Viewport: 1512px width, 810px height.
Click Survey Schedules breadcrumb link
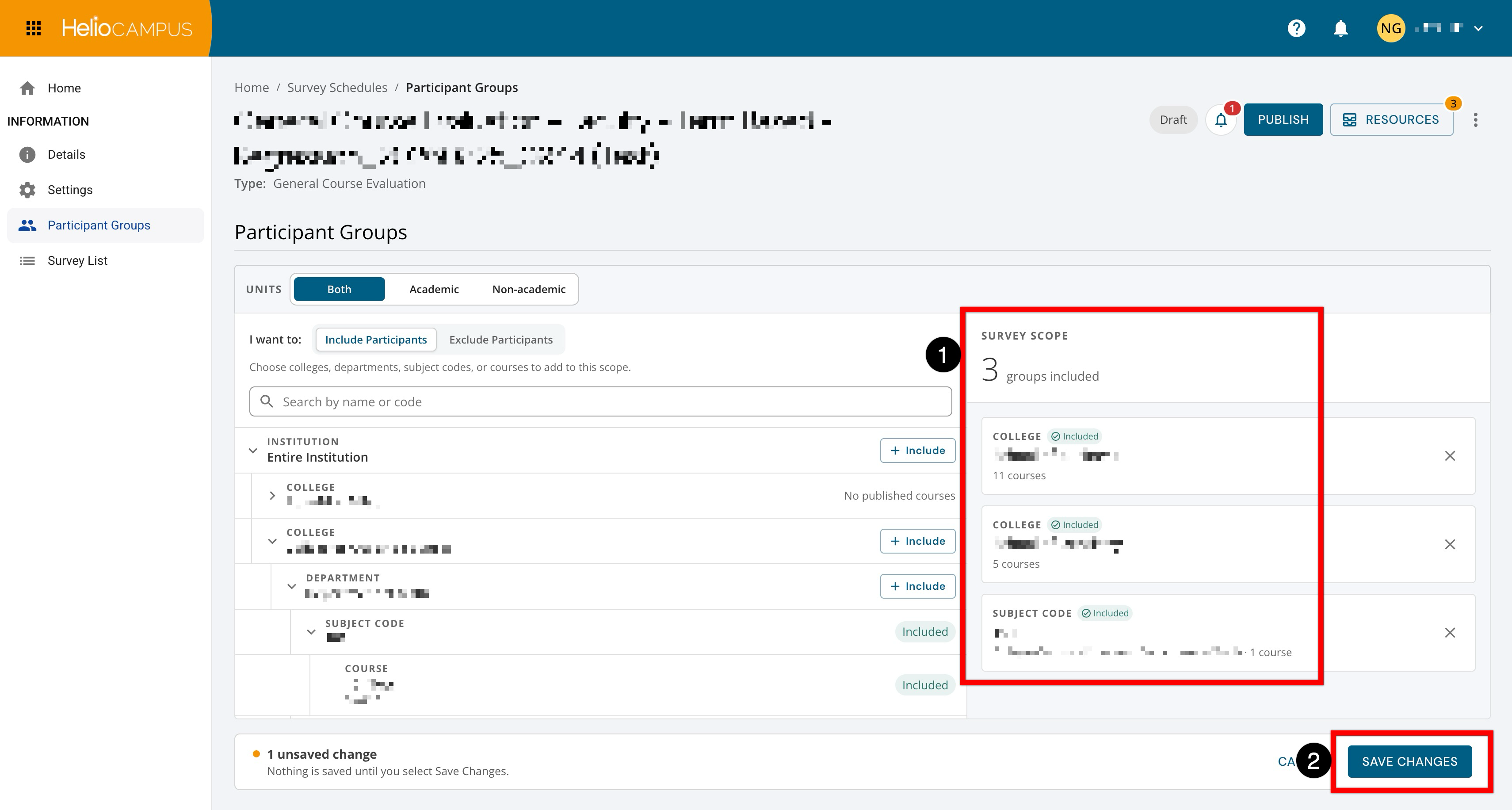click(337, 88)
